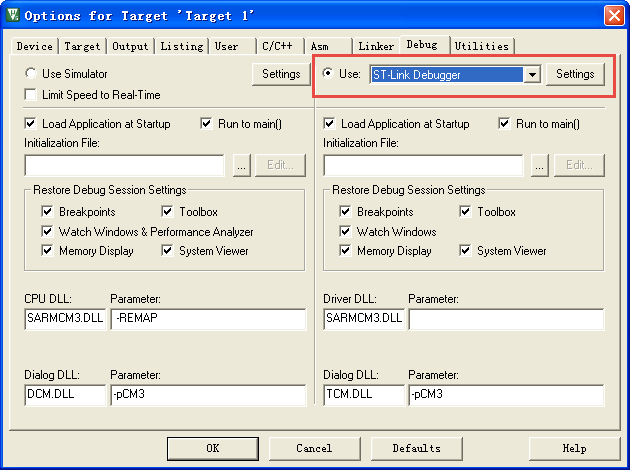Select the Use Simulator radio button
The height and width of the screenshot is (470, 630).
click(x=31, y=74)
